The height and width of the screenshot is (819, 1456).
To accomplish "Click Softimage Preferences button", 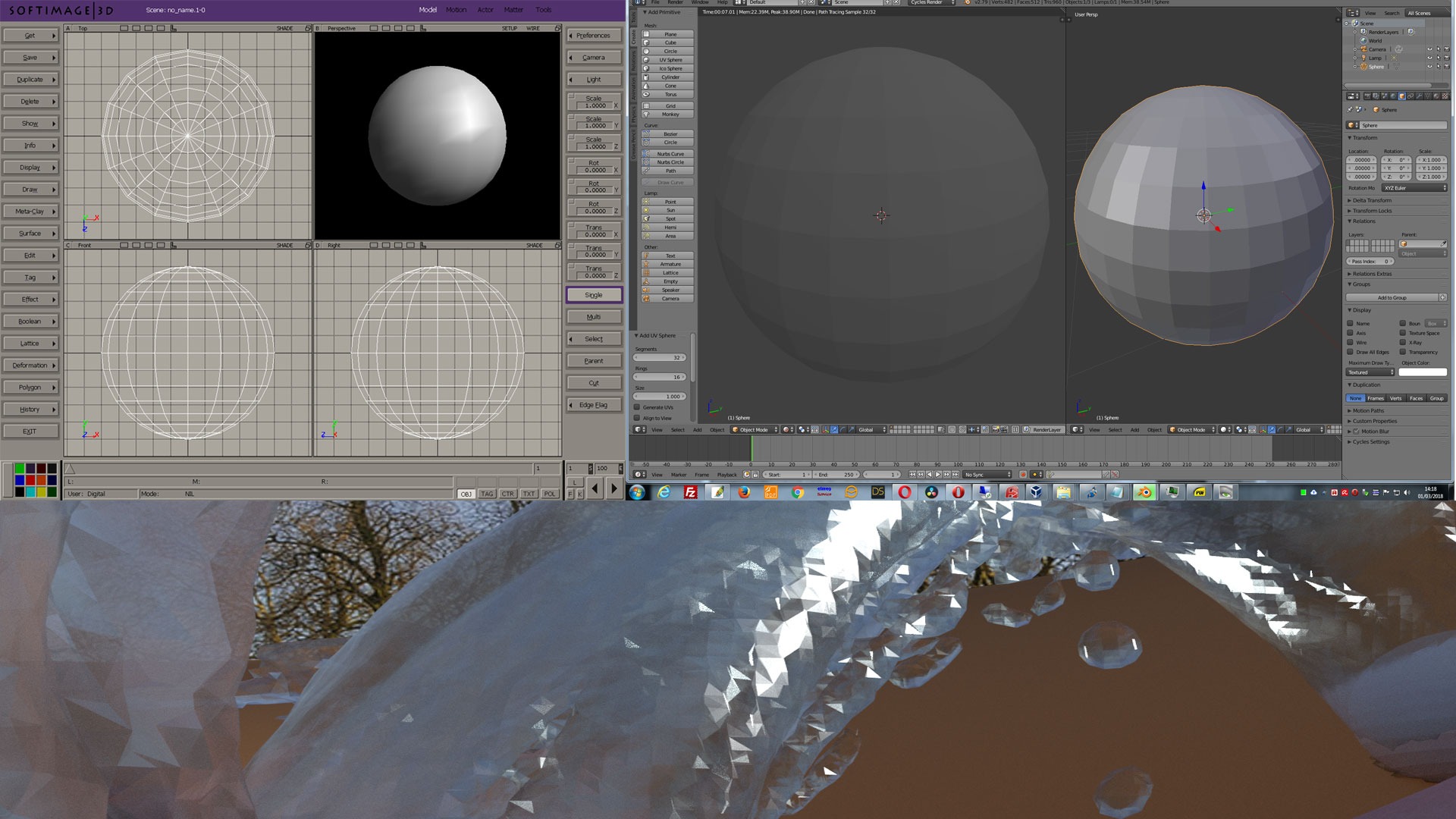I will [x=594, y=36].
